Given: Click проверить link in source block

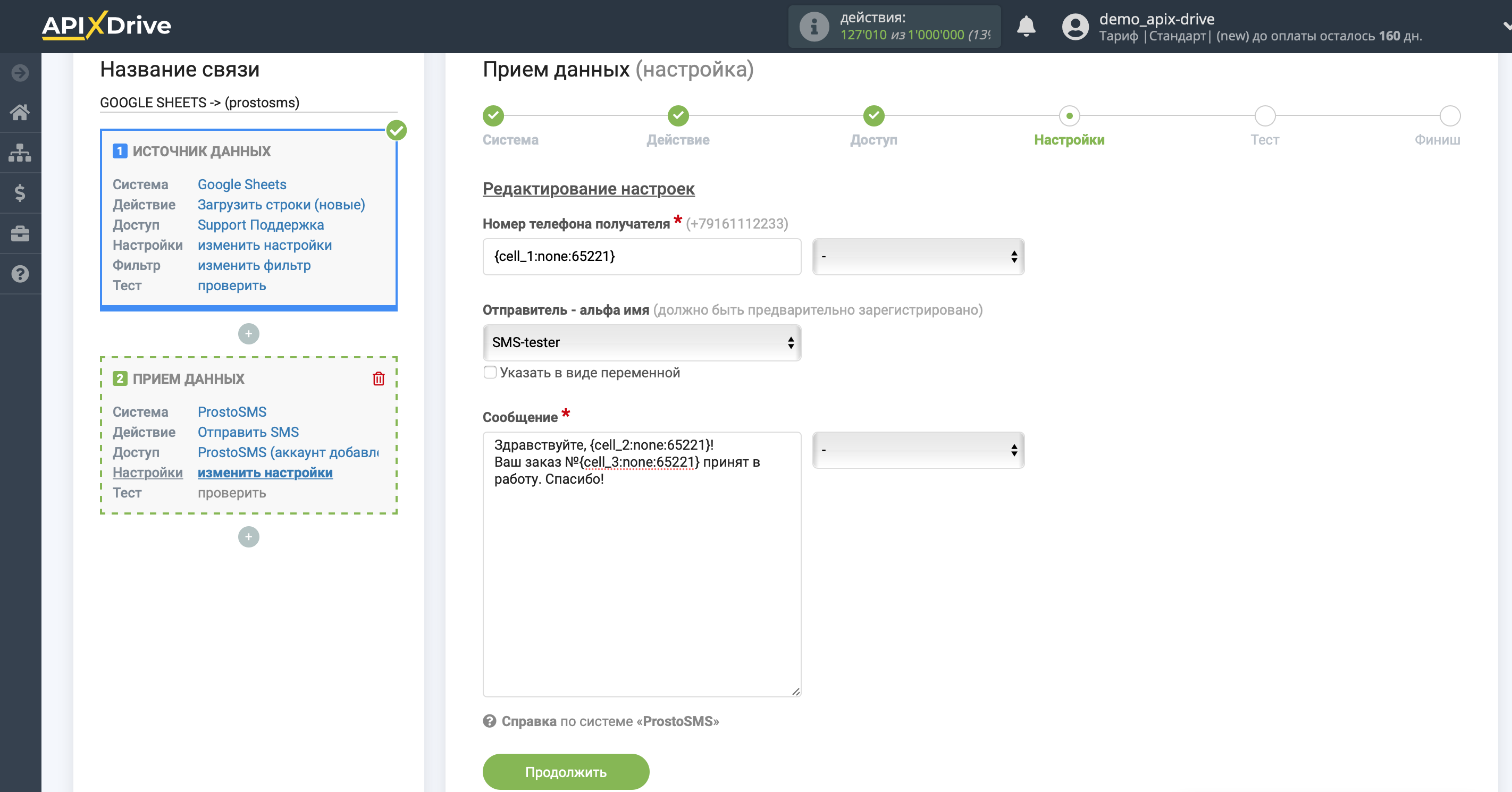Looking at the screenshot, I should point(232,286).
